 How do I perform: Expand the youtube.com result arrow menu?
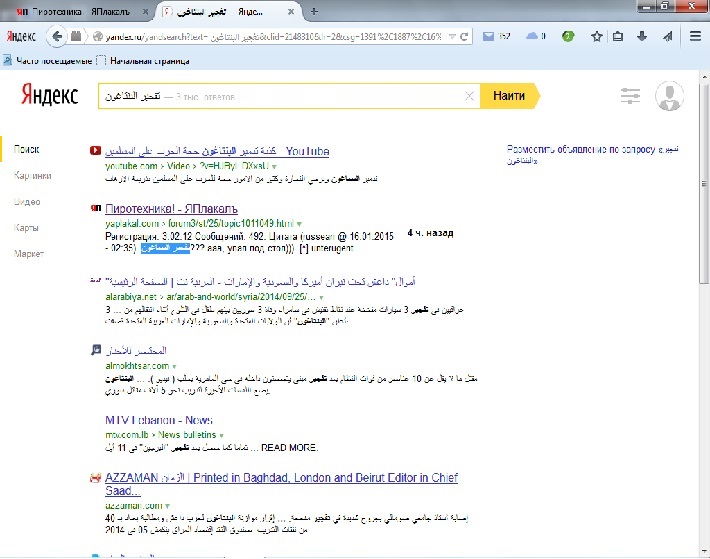(x=274, y=167)
